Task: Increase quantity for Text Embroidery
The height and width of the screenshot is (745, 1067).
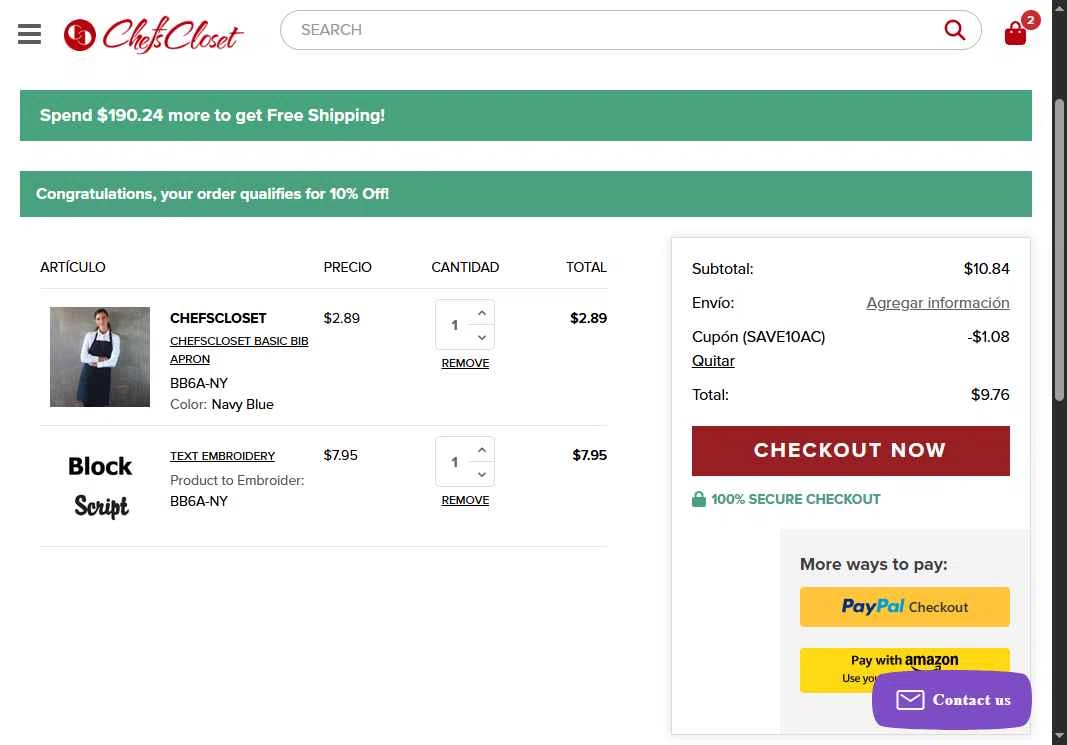Action: pyautogui.click(x=482, y=450)
